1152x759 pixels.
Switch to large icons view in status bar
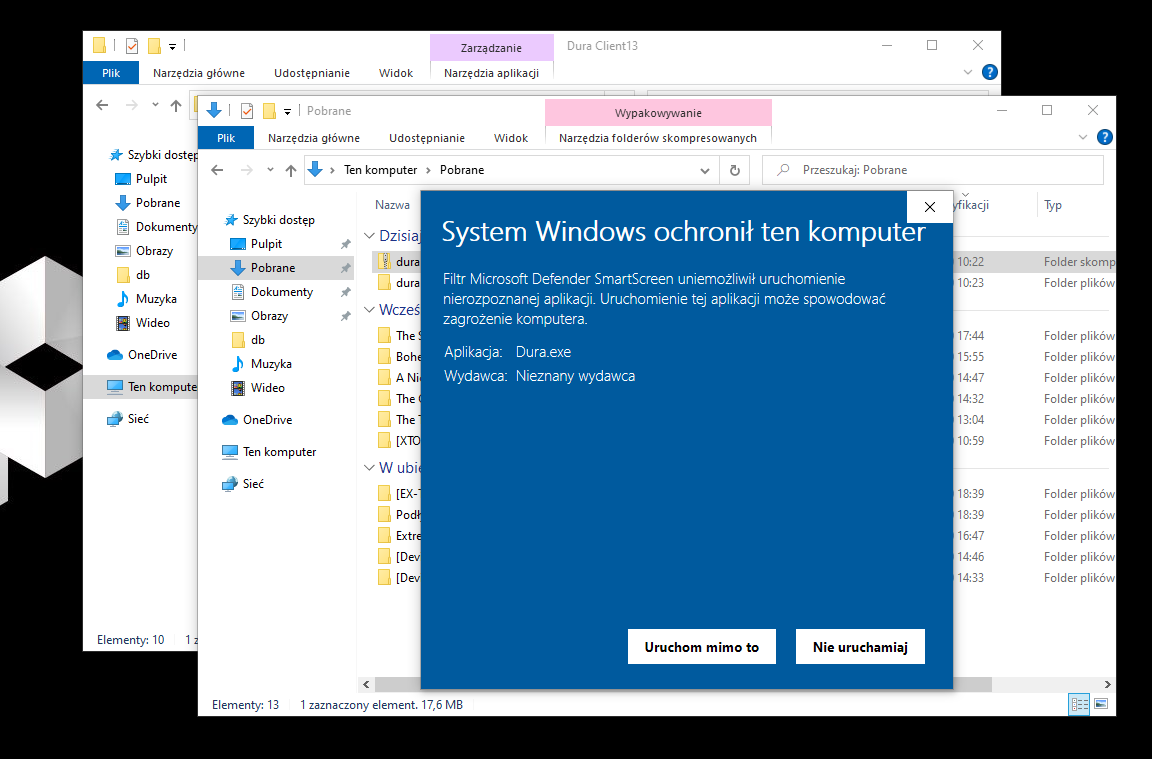1101,704
